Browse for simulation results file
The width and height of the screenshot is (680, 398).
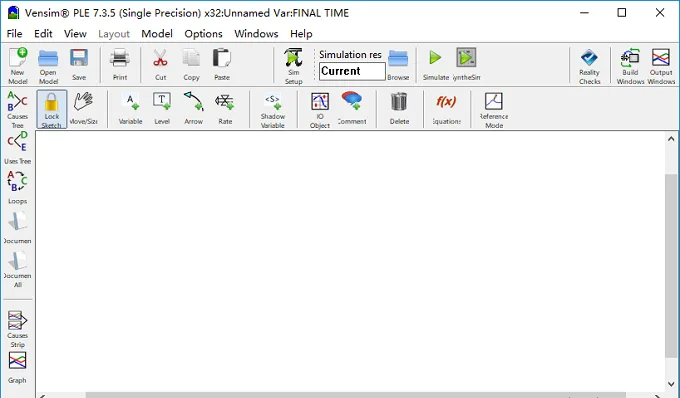pyautogui.click(x=398, y=65)
